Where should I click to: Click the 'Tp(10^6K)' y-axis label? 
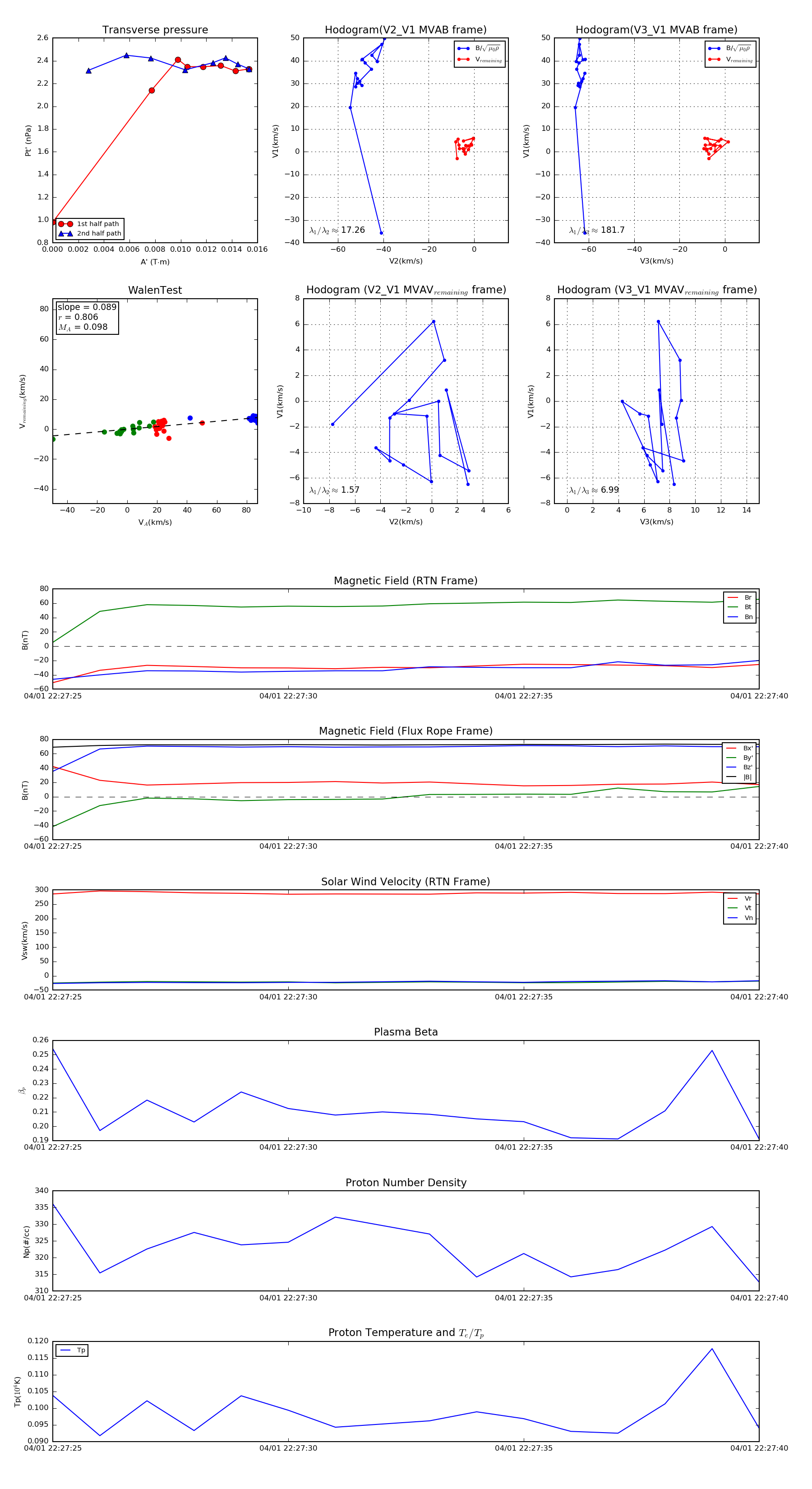tap(17, 1392)
